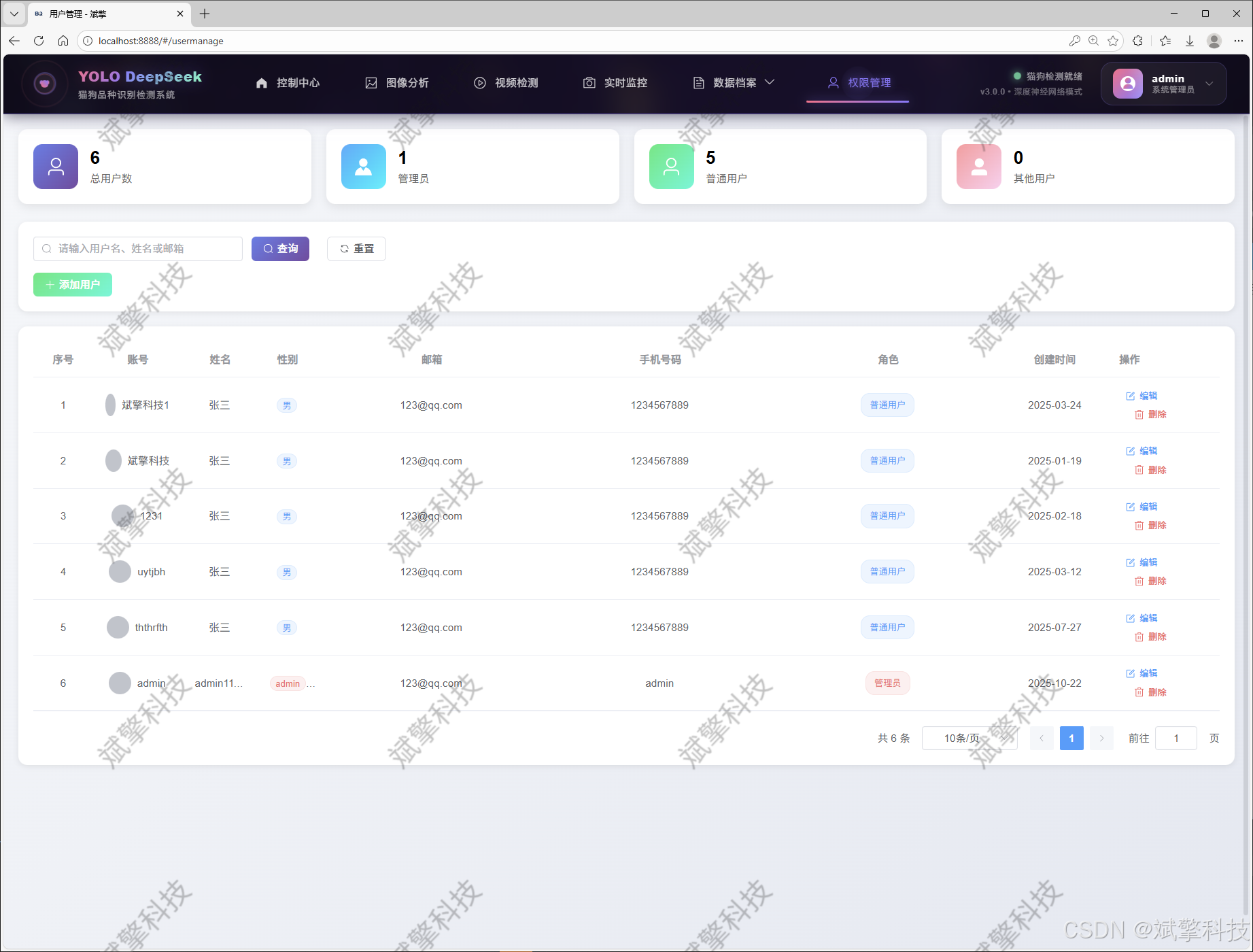Bookmark page with star icon
Image resolution: width=1253 pixels, height=952 pixels.
(1113, 41)
